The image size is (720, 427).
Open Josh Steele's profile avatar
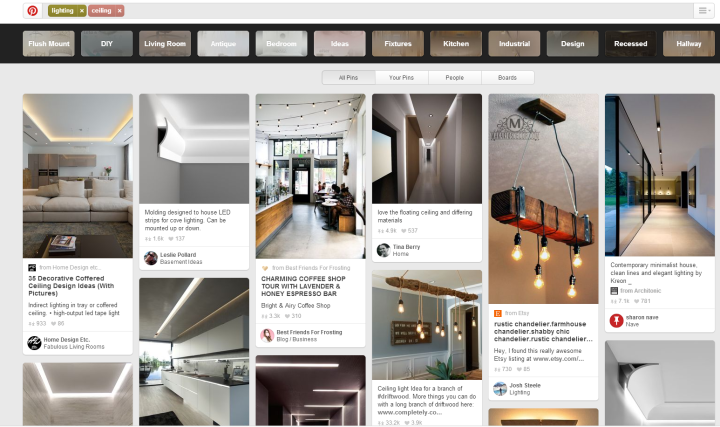(500, 389)
